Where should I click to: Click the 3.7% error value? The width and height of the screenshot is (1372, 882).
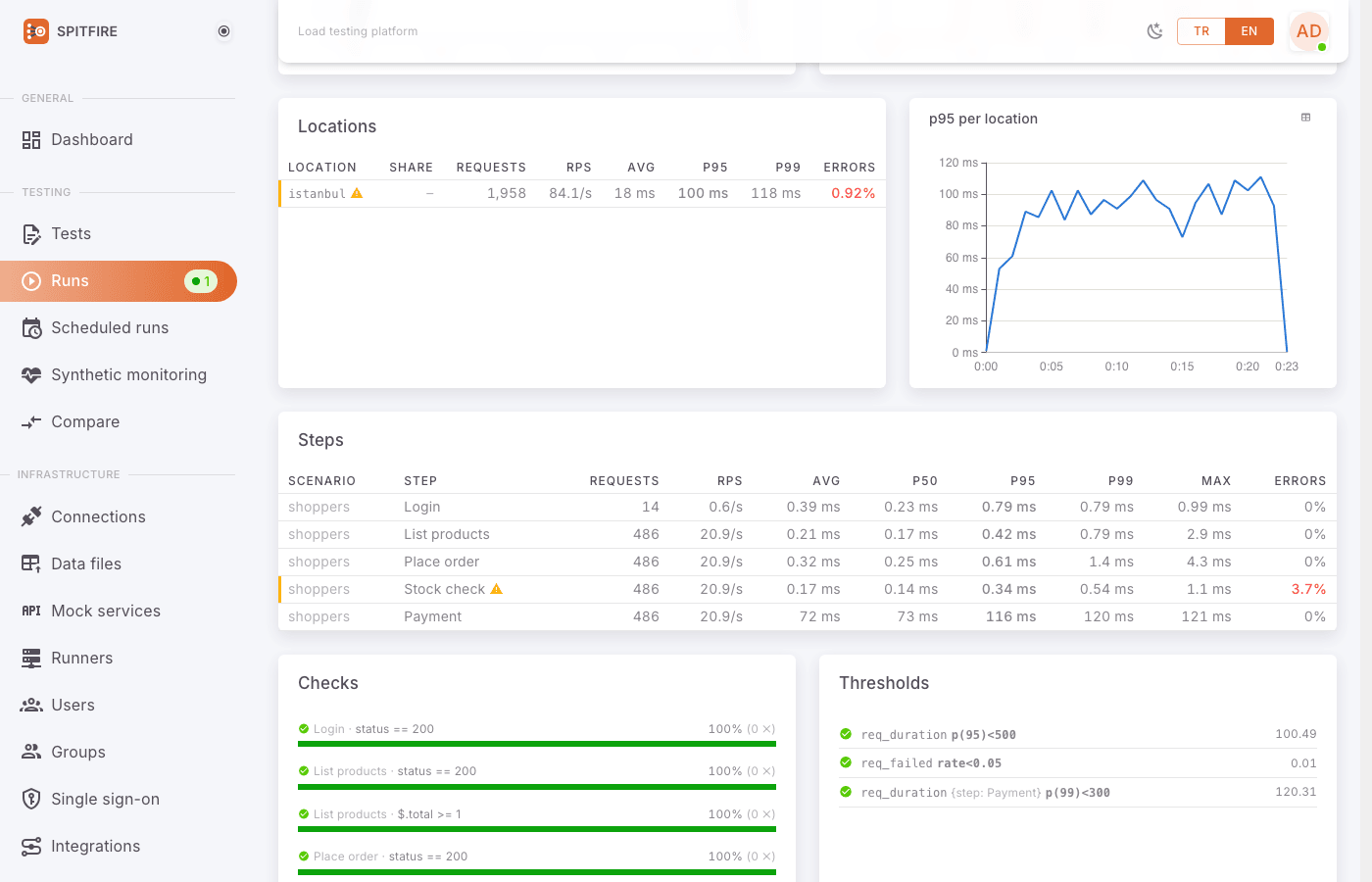point(1308,590)
